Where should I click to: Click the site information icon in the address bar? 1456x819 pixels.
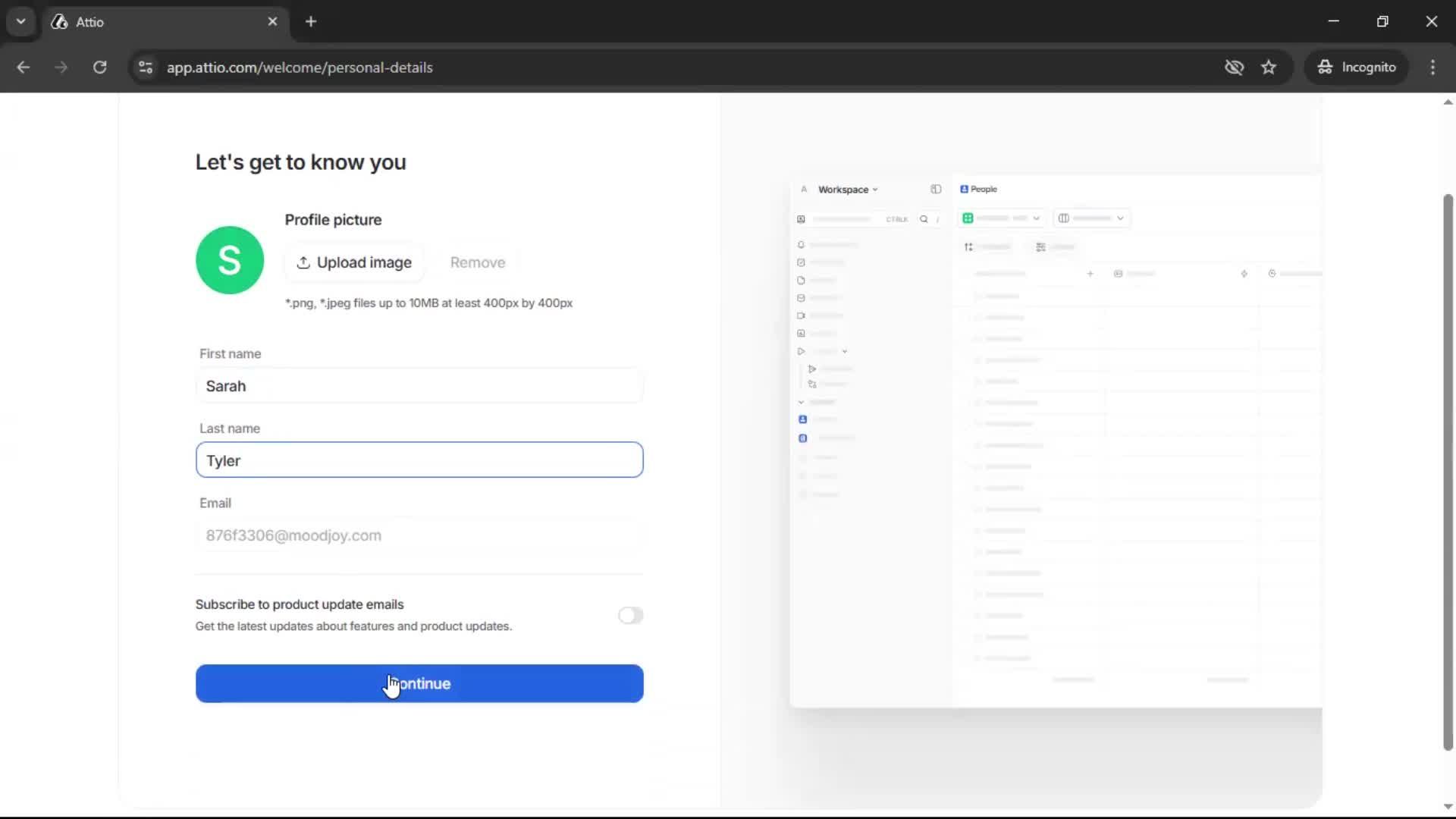145,67
